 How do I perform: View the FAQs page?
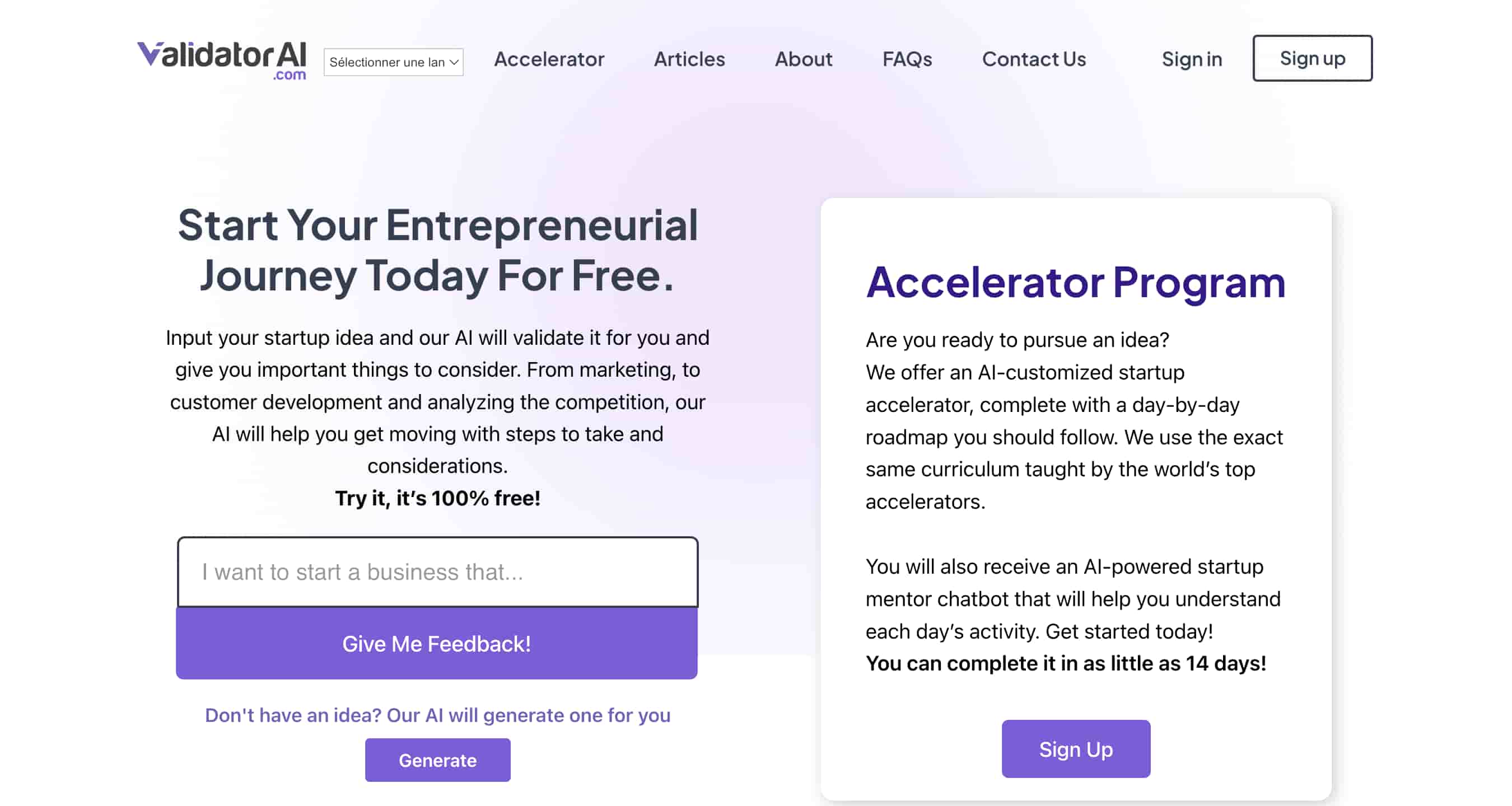(906, 59)
